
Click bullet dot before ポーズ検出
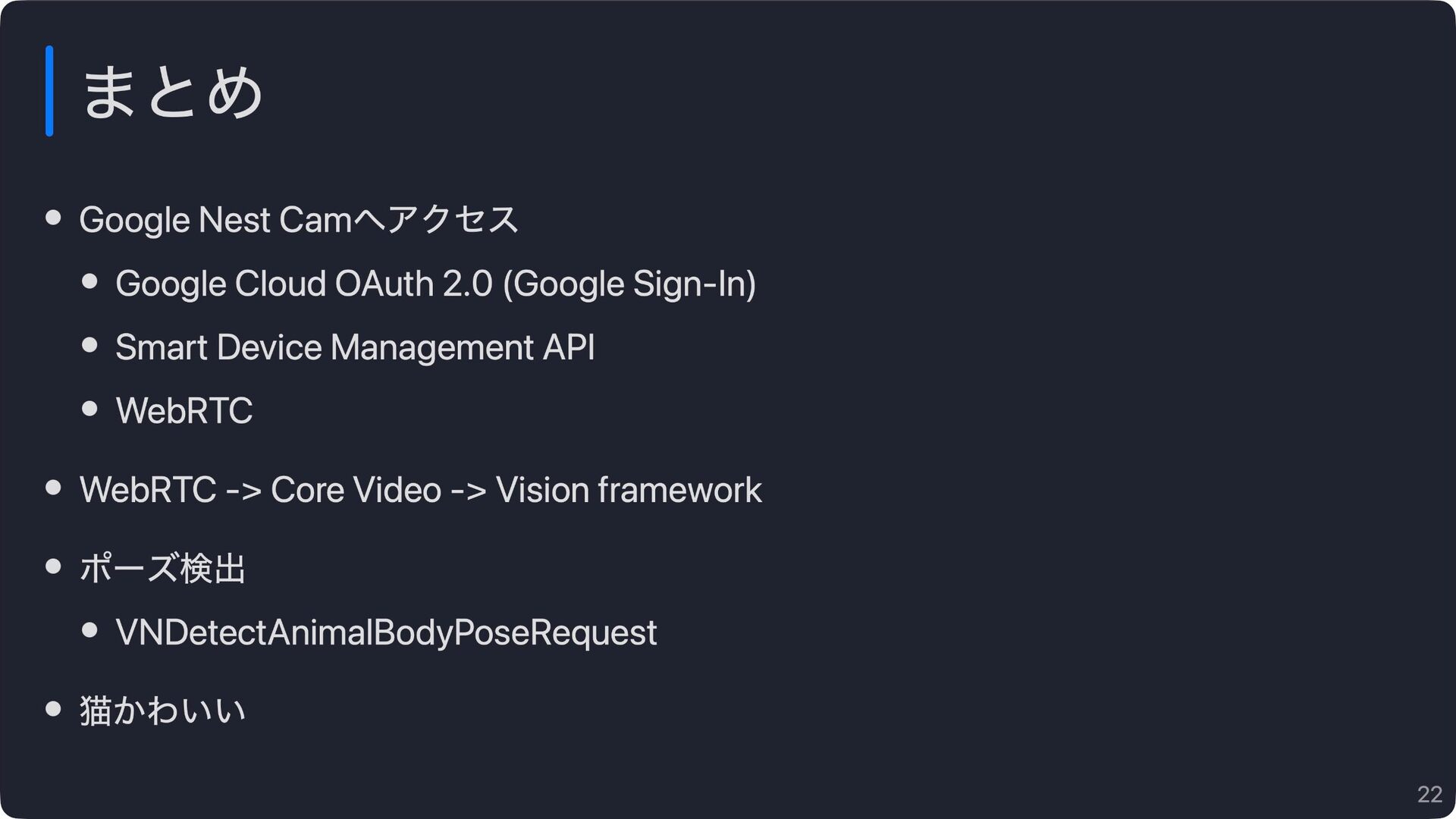(53, 566)
